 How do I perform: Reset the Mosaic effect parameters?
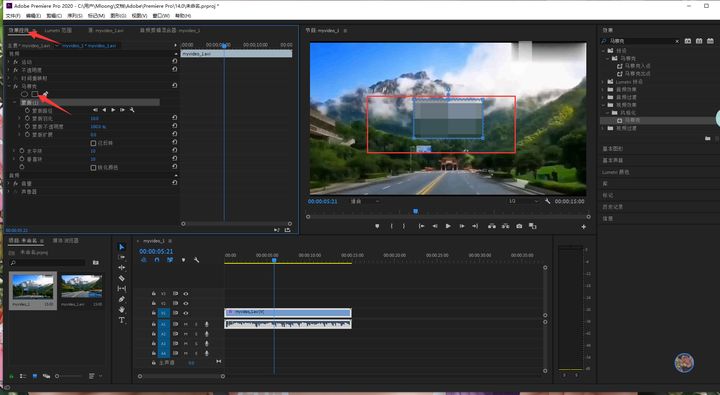[174, 85]
